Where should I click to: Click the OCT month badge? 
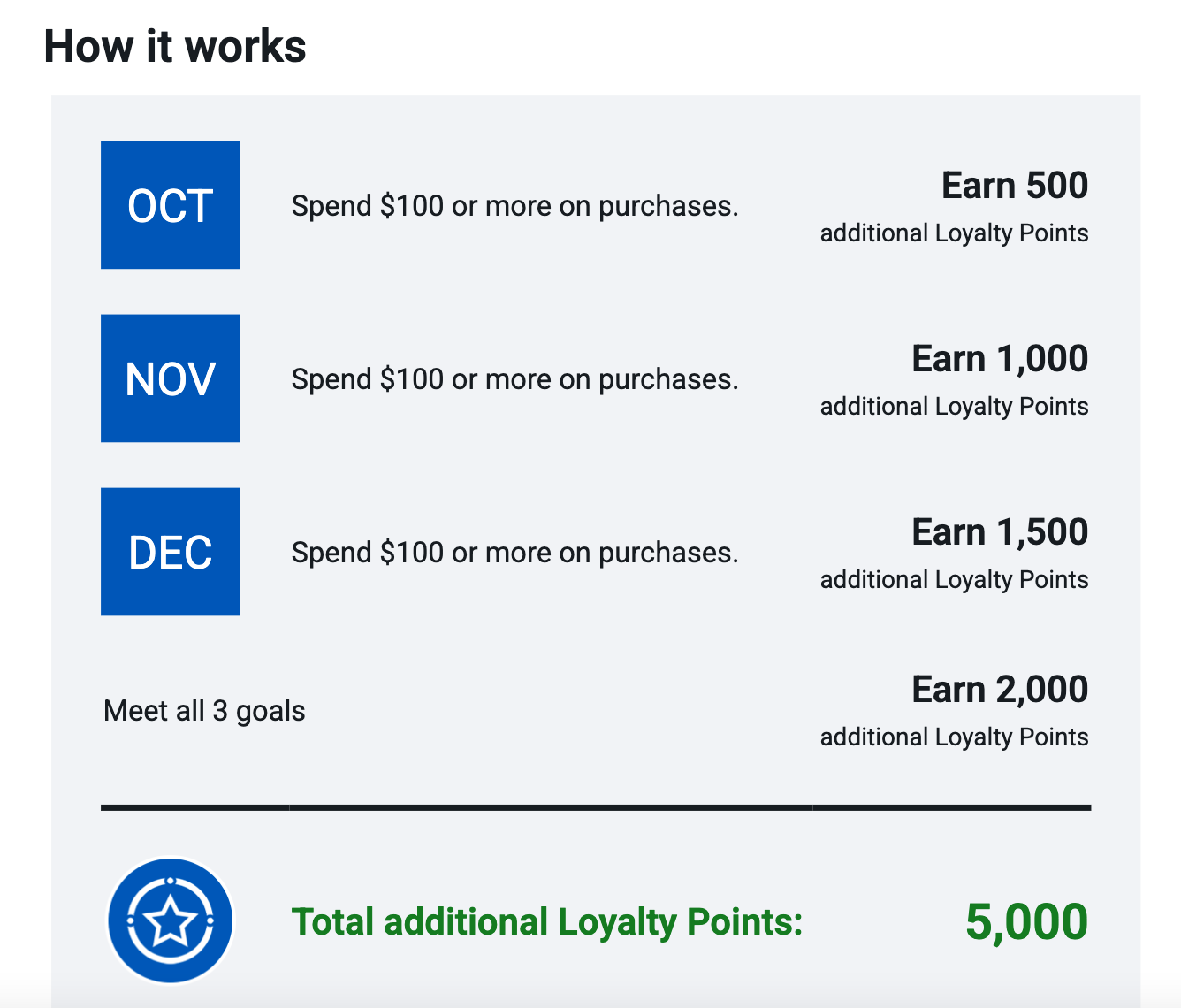pyautogui.click(x=171, y=205)
